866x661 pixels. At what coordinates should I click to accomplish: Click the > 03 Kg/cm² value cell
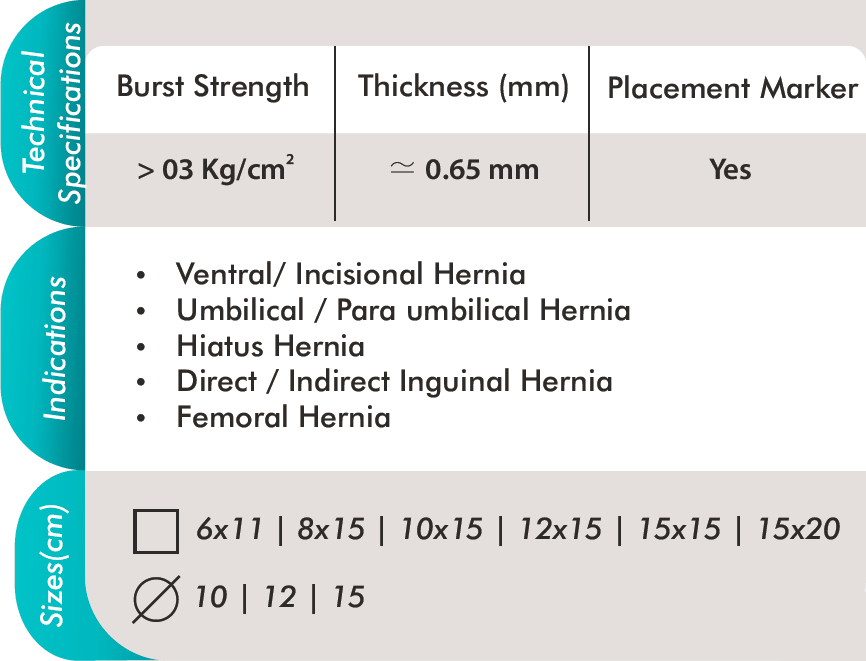215,168
